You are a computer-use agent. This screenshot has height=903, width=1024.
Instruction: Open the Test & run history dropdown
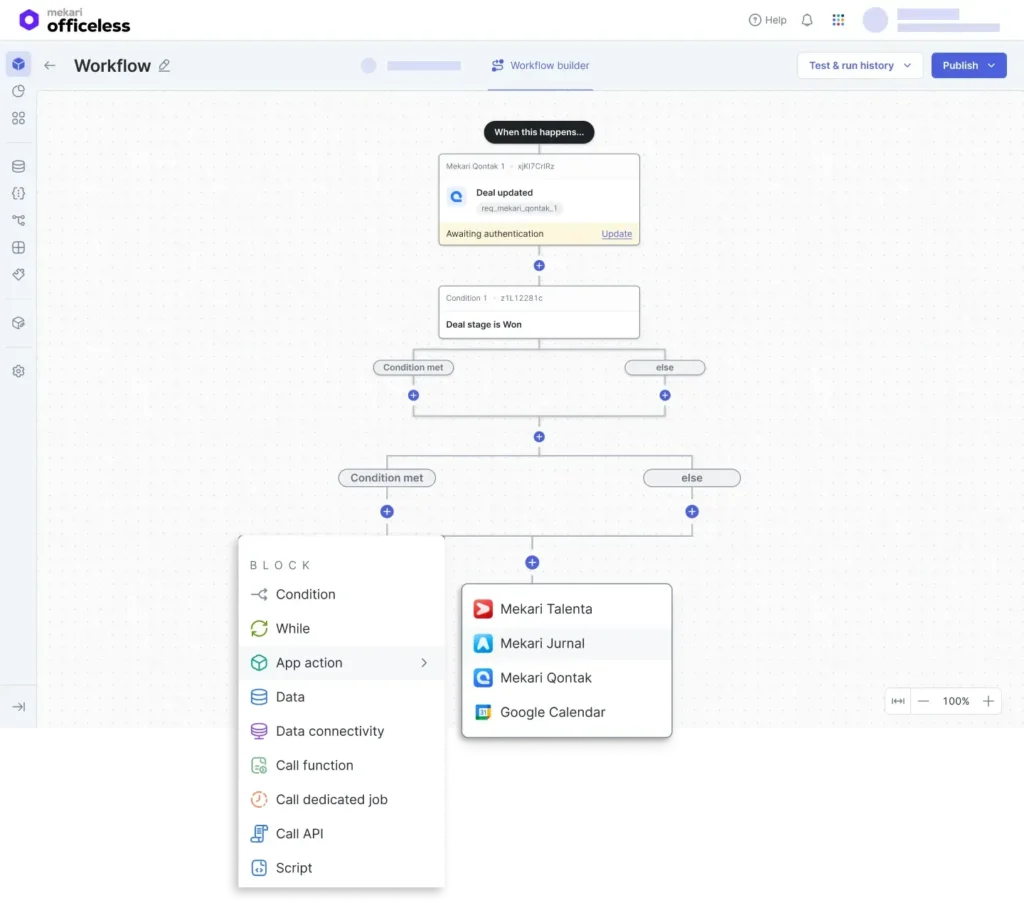tap(860, 65)
